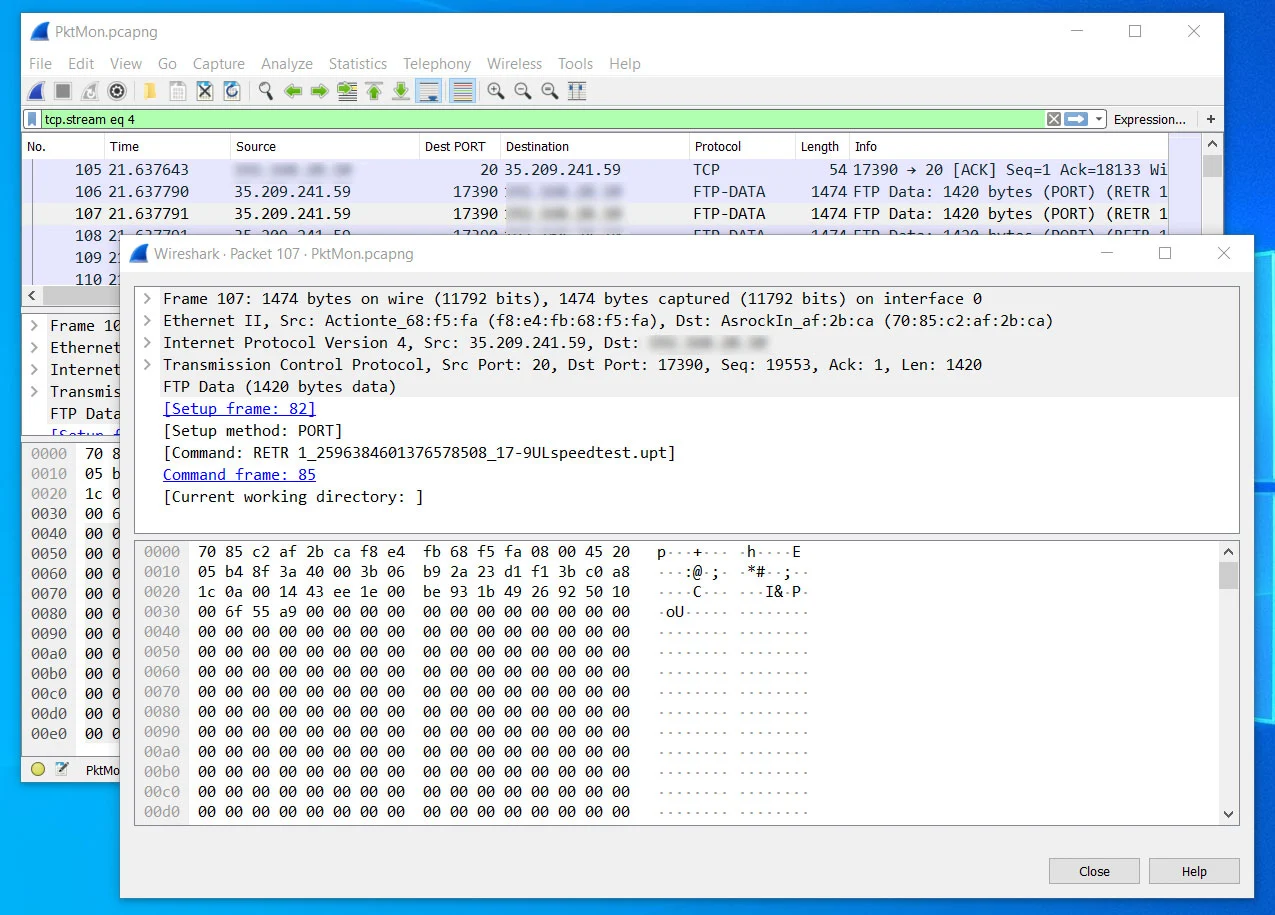
Task: Follow the Setup frame: 82 link
Action: (239, 409)
